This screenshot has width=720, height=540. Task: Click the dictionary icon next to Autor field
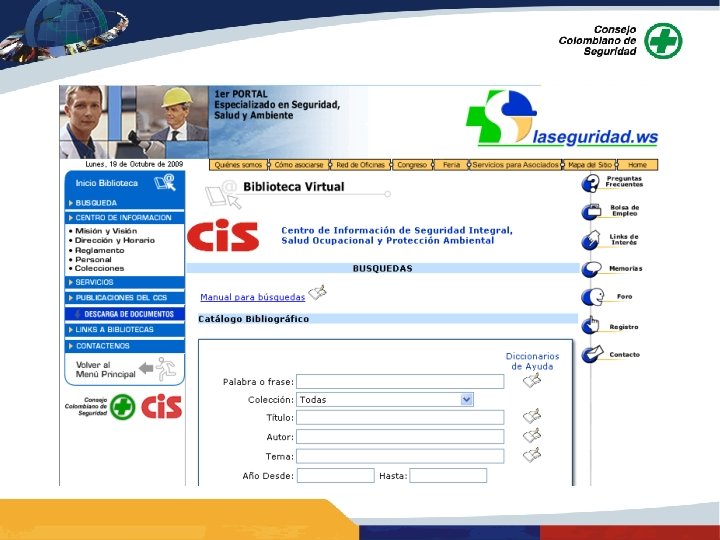[532, 435]
